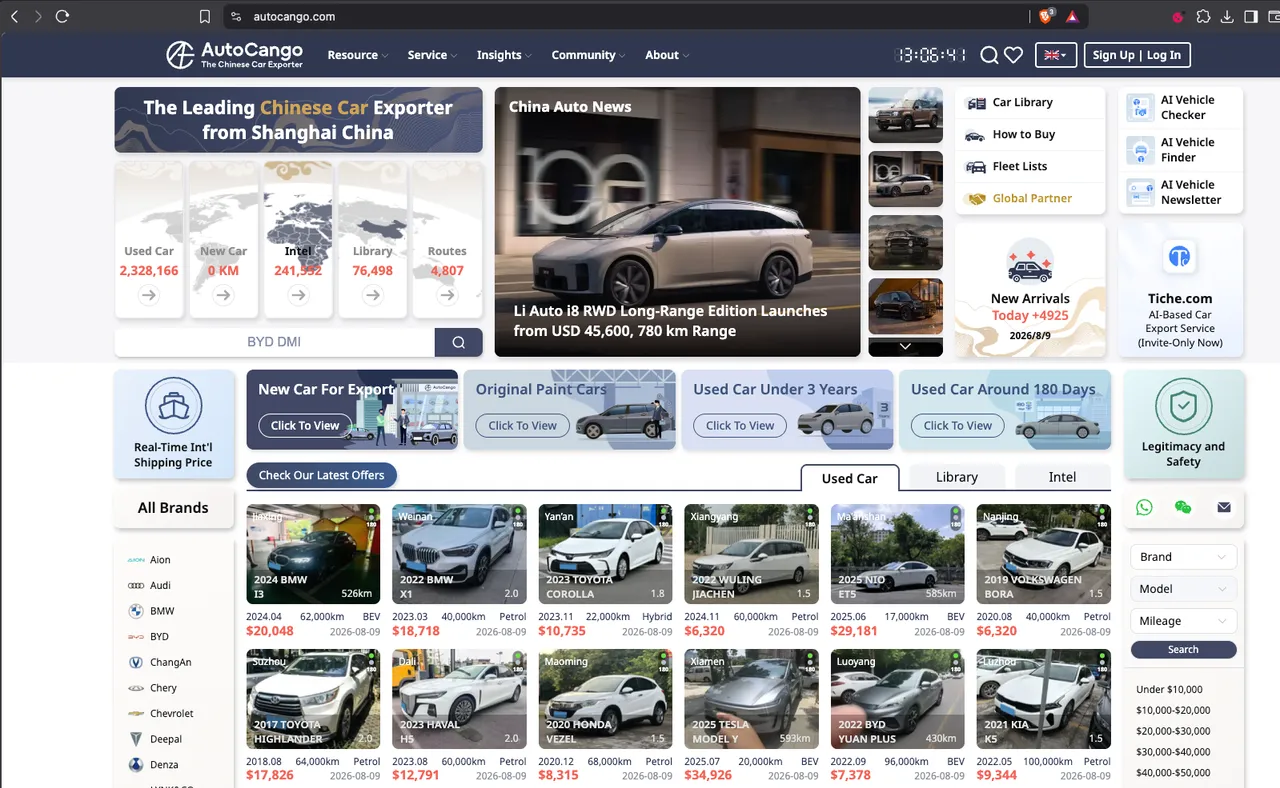1280x788 pixels.
Task: Open the 2024 BMW I3 listing photo
Action: 313,554
